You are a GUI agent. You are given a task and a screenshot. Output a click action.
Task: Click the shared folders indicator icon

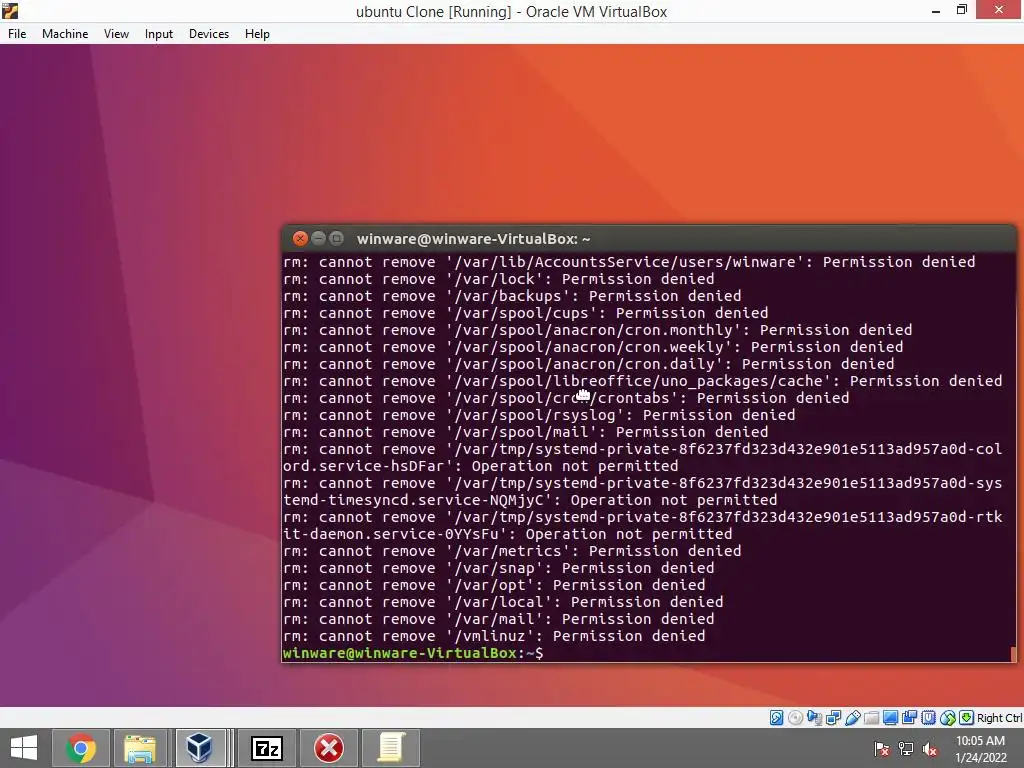[x=871, y=718]
